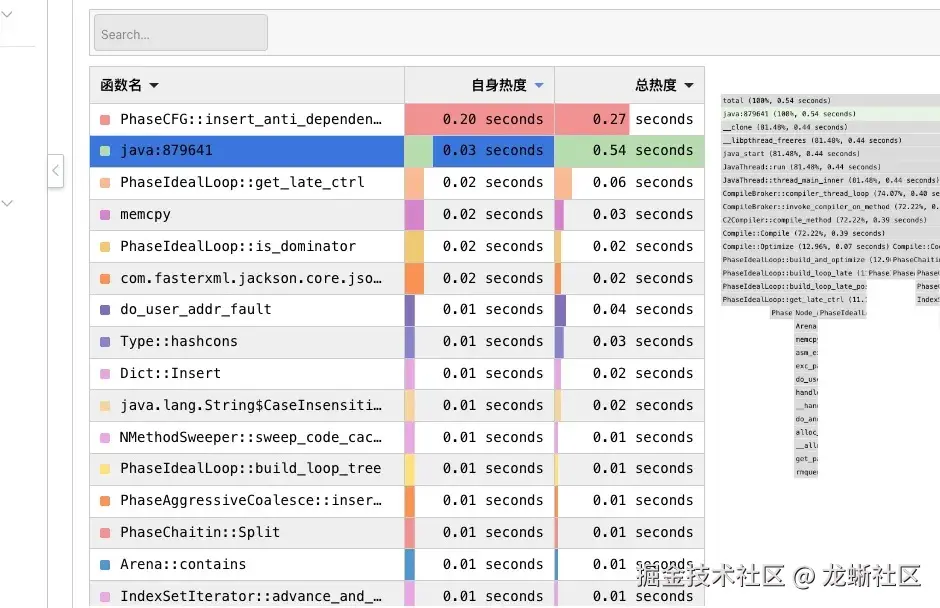
Task: Click color swatch of do_user_addr_fault row
Action: pyautogui.click(x=105, y=309)
